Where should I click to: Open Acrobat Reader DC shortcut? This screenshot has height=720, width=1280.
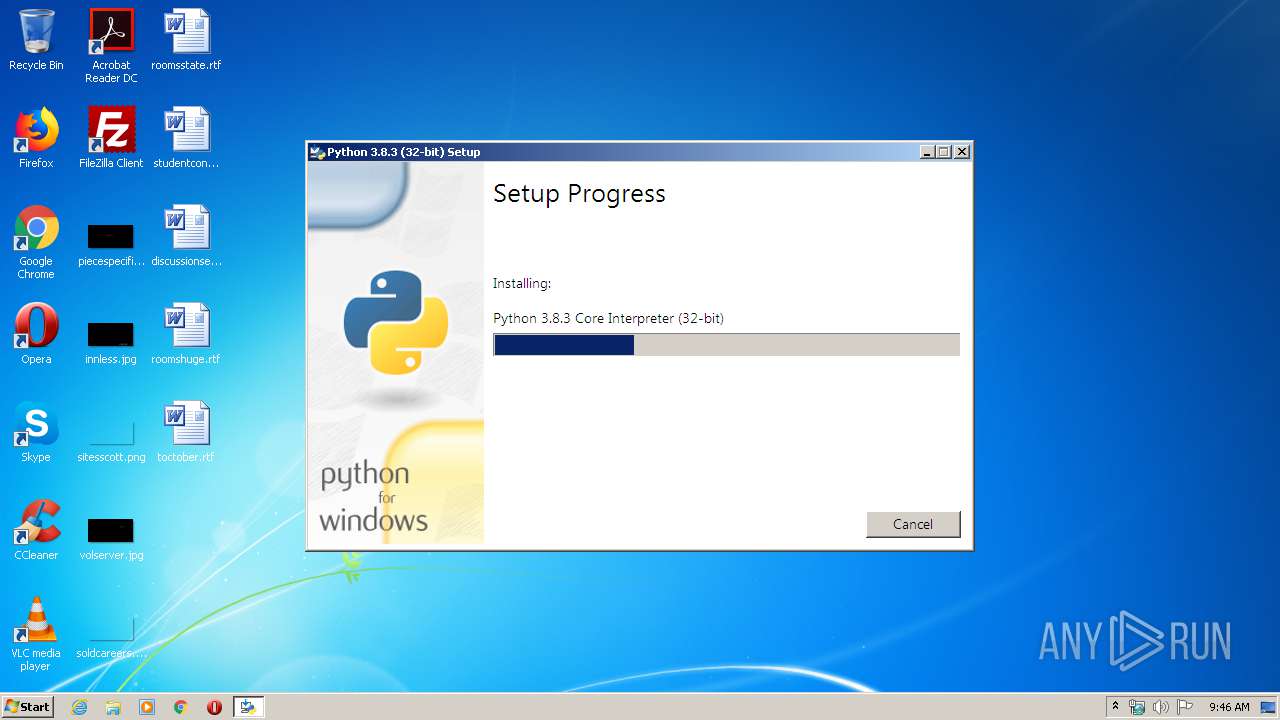[x=111, y=46]
